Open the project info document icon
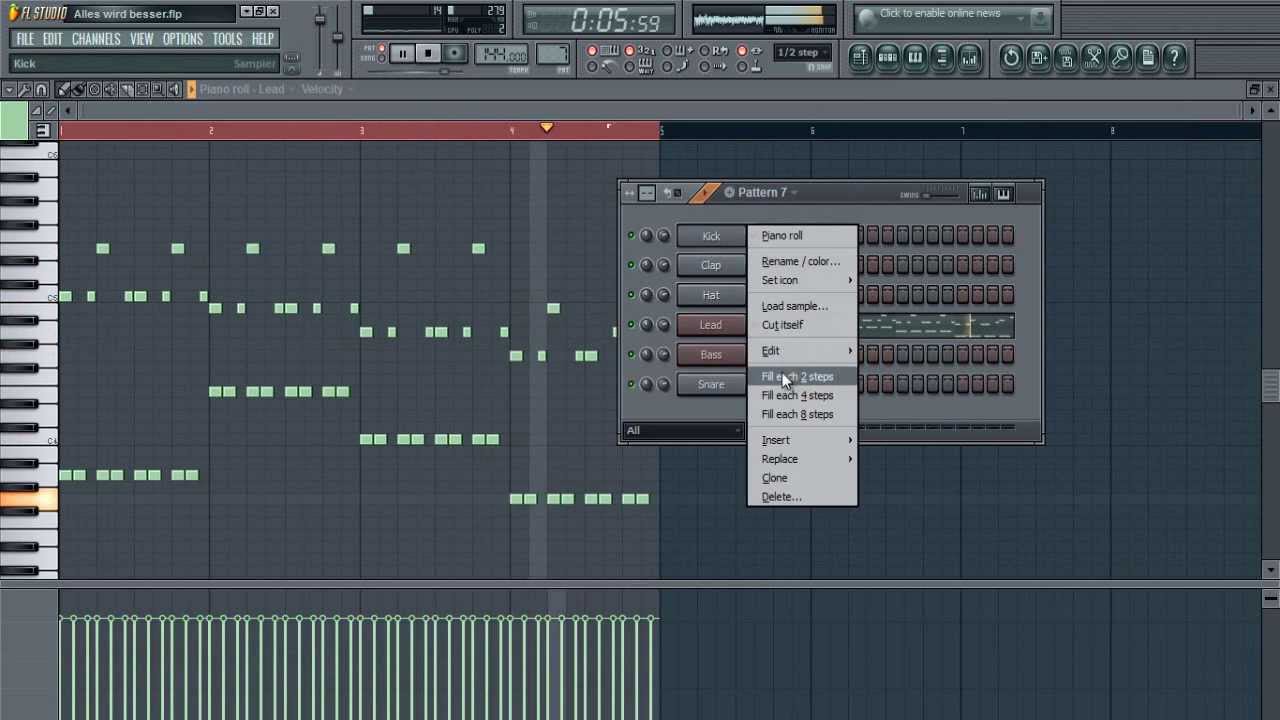1280x720 pixels. (1147, 58)
